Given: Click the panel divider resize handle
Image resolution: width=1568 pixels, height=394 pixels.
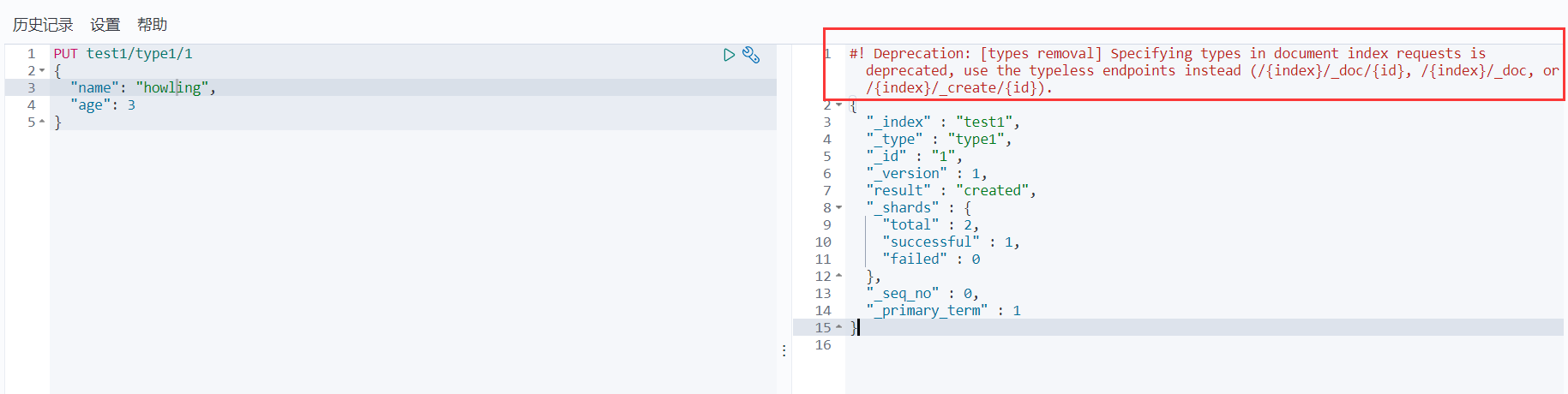Looking at the screenshot, I should pyautogui.click(x=784, y=350).
